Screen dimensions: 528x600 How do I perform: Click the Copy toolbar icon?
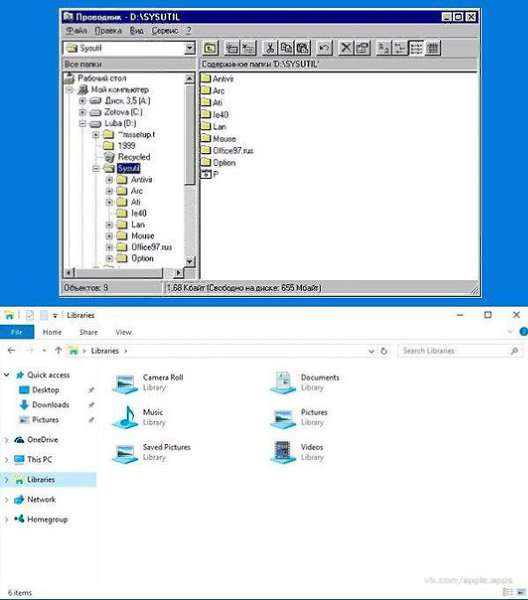pos(286,48)
